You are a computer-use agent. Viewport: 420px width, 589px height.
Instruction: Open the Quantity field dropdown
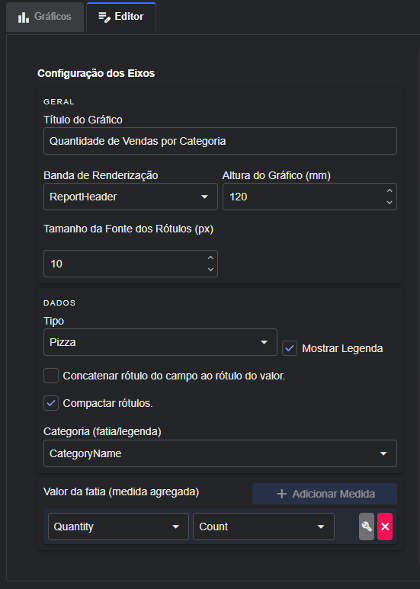[118, 526]
